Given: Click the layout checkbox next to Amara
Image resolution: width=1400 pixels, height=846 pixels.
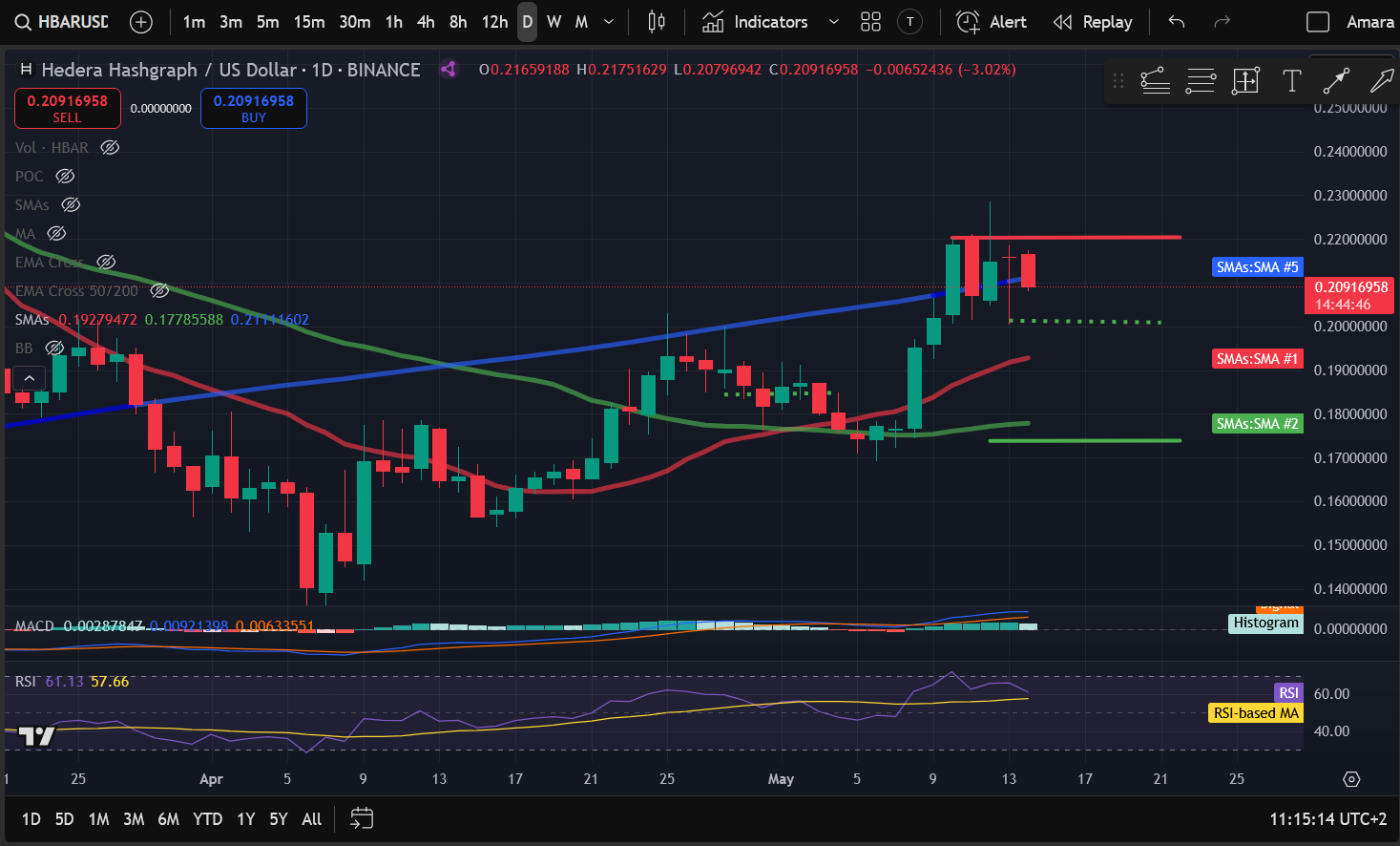Looking at the screenshot, I should click(x=1318, y=21).
